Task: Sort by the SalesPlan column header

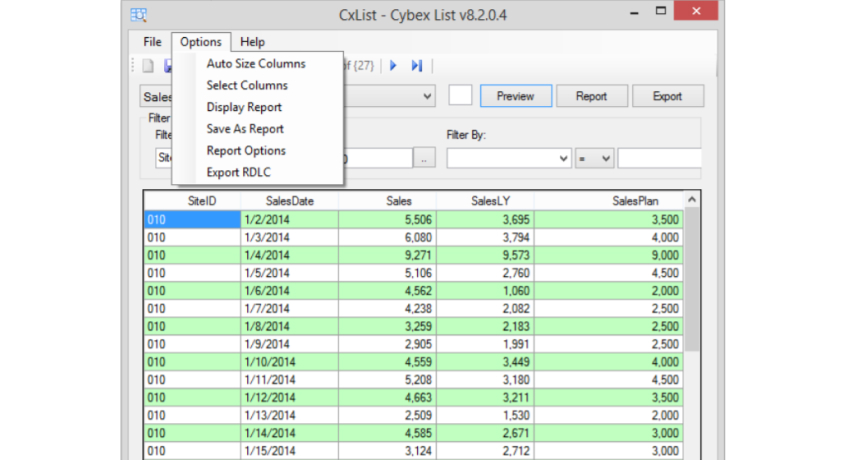Action: 635,201
